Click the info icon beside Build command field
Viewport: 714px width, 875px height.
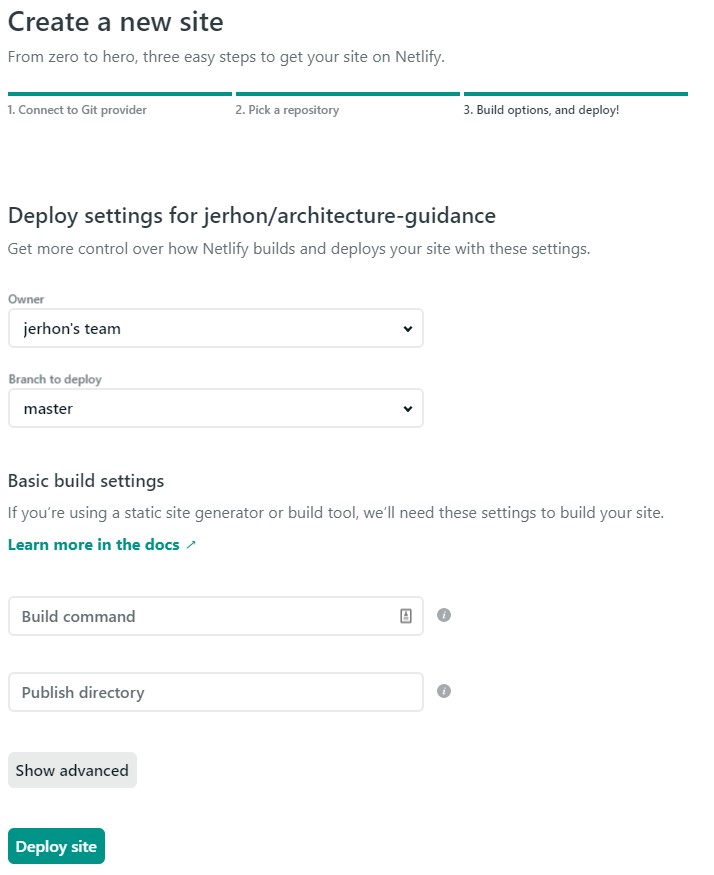point(444,616)
